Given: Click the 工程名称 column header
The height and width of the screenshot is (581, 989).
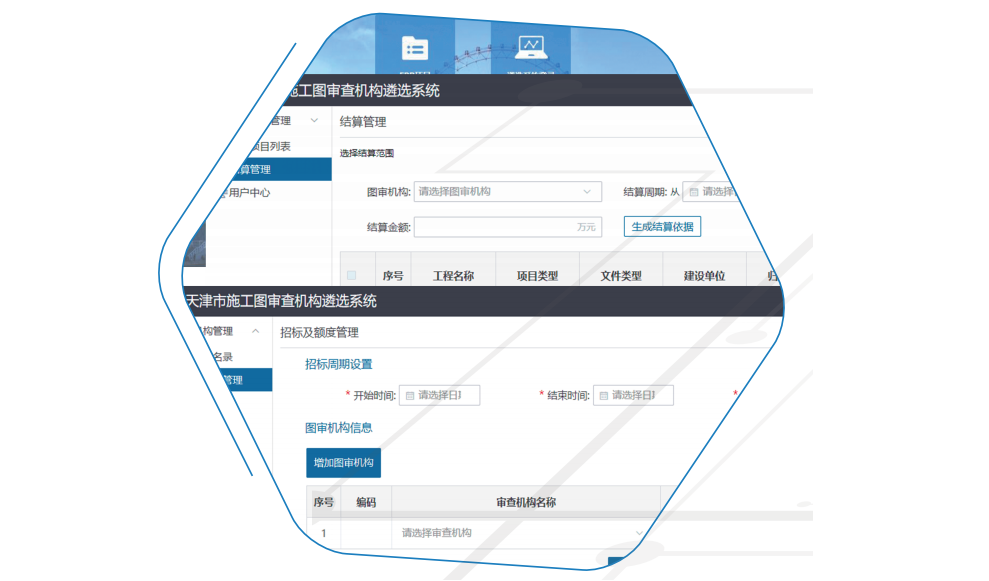Looking at the screenshot, I should 453,276.
